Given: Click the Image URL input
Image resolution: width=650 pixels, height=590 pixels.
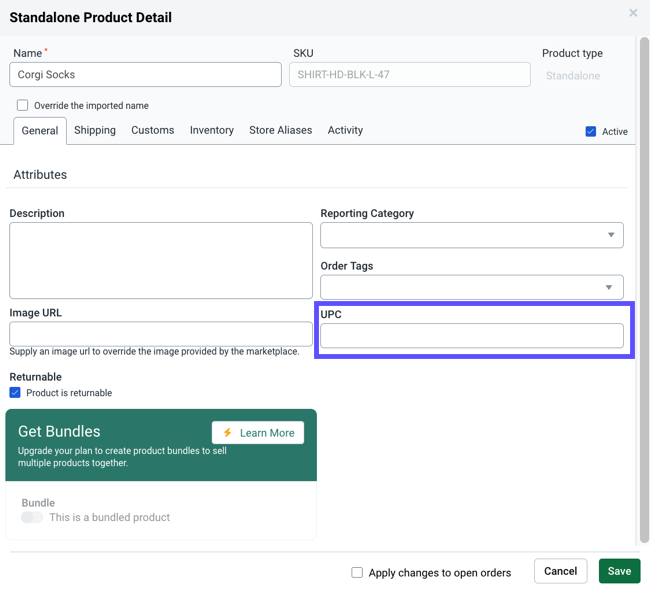Looking at the screenshot, I should coord(161,334).
